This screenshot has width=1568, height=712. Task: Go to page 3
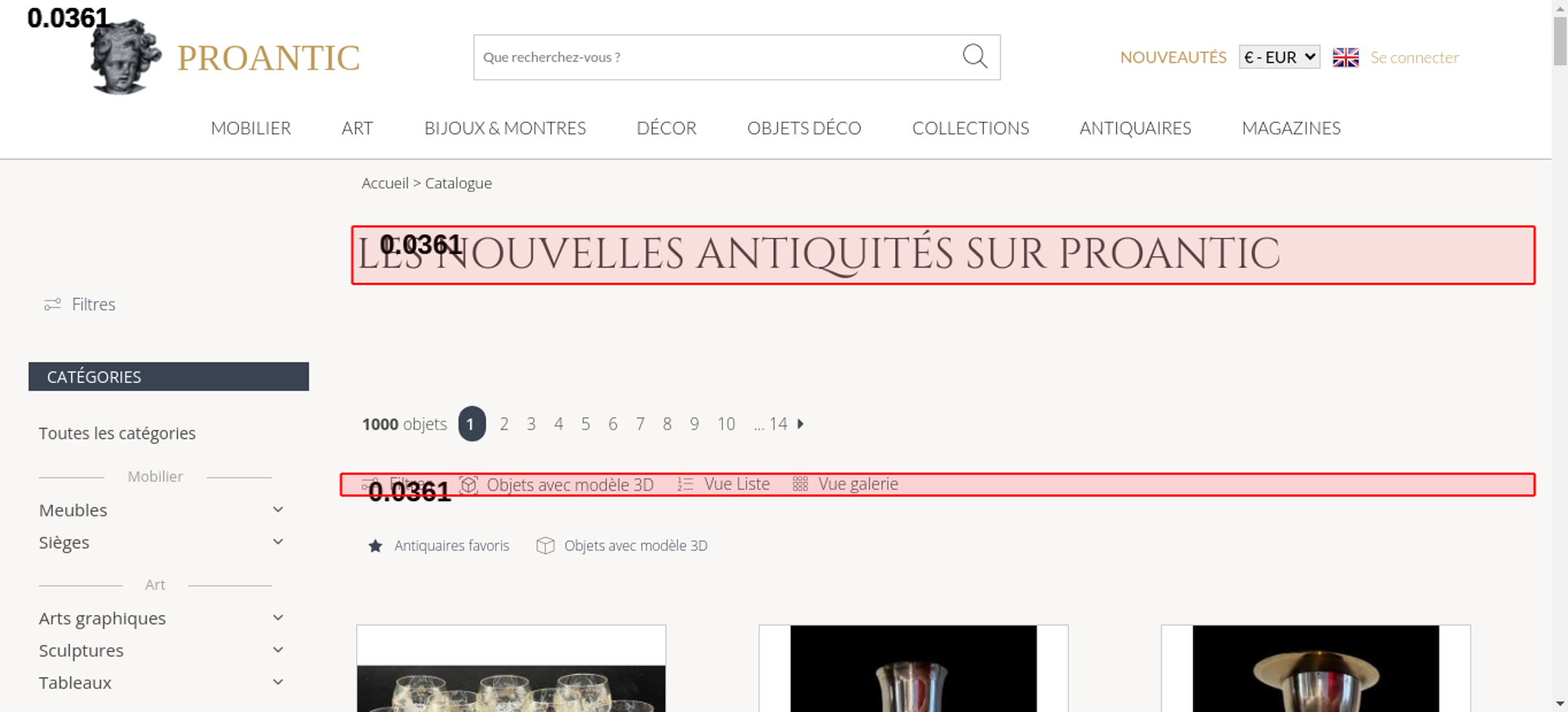coord(532,424)
